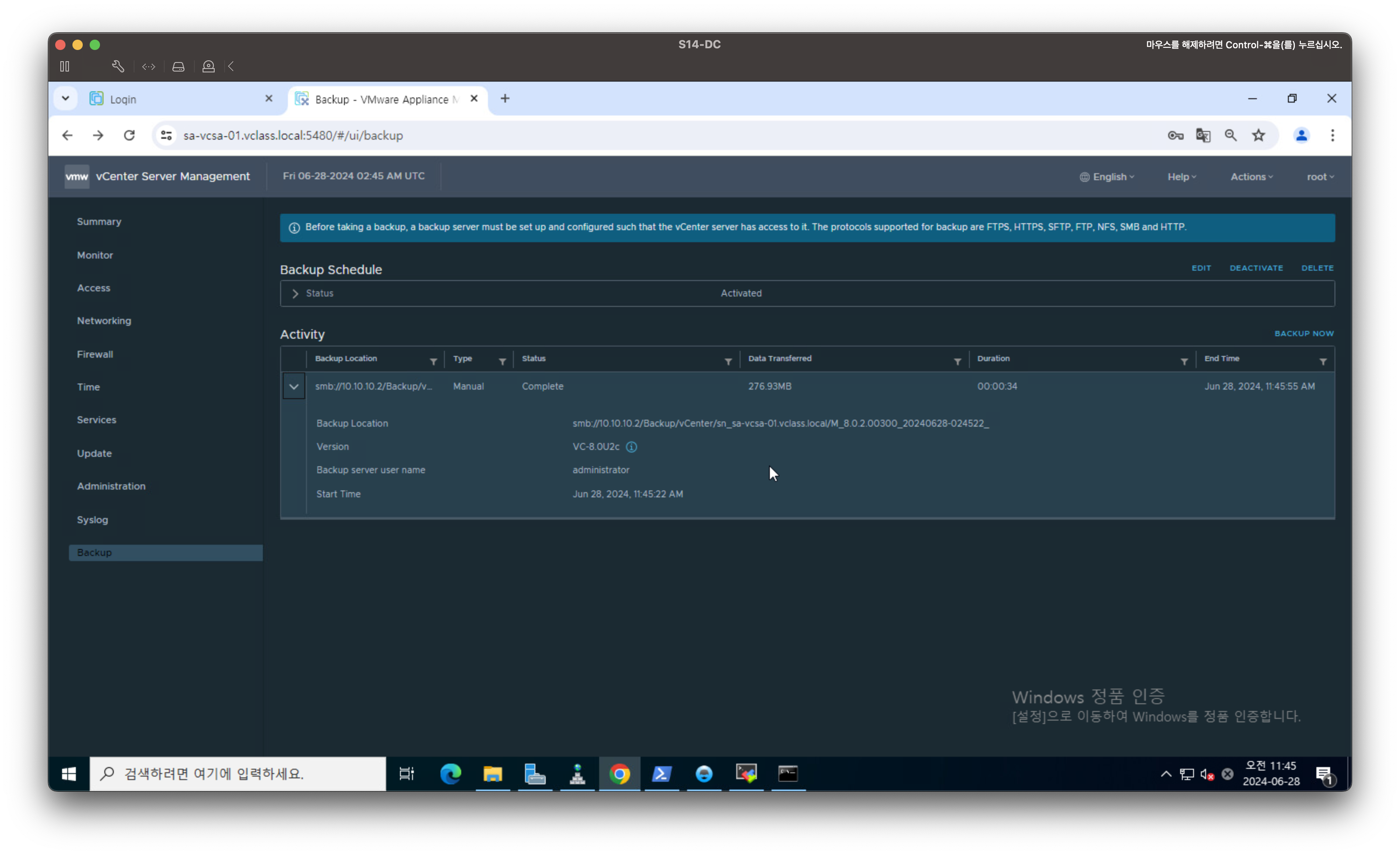Collapse the expanded backup activity row
The width and height of the screenshot is (1400, 855).
(x=294, y=387)
